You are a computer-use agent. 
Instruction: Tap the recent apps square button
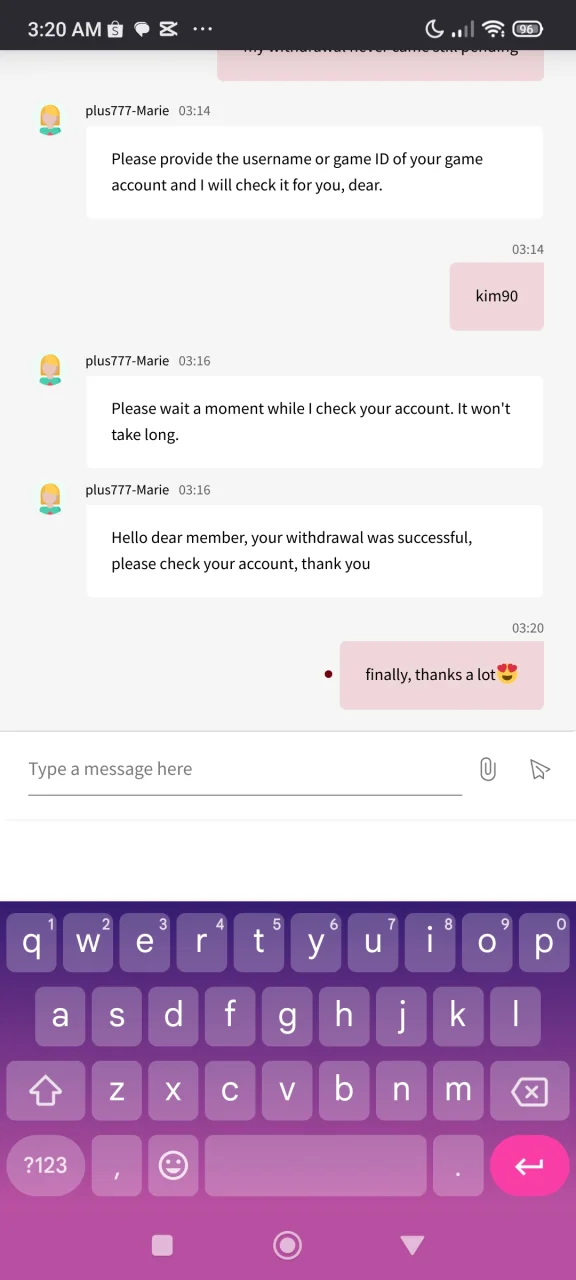coord(162,1244)
